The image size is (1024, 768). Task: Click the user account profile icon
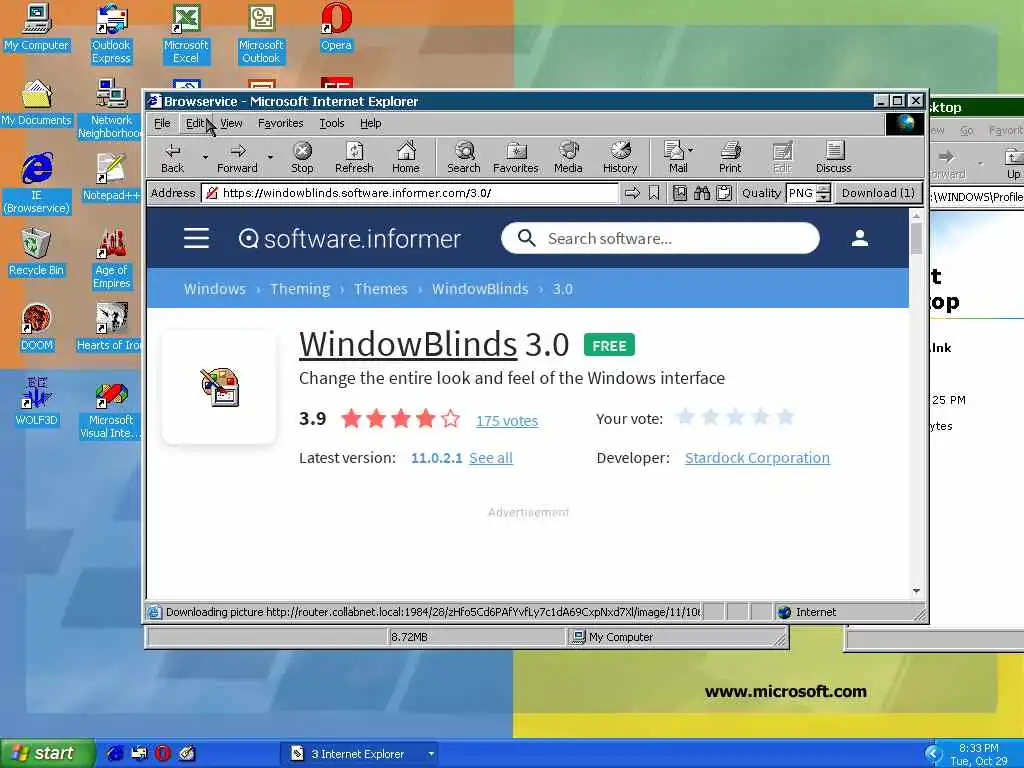click(860, 238)
